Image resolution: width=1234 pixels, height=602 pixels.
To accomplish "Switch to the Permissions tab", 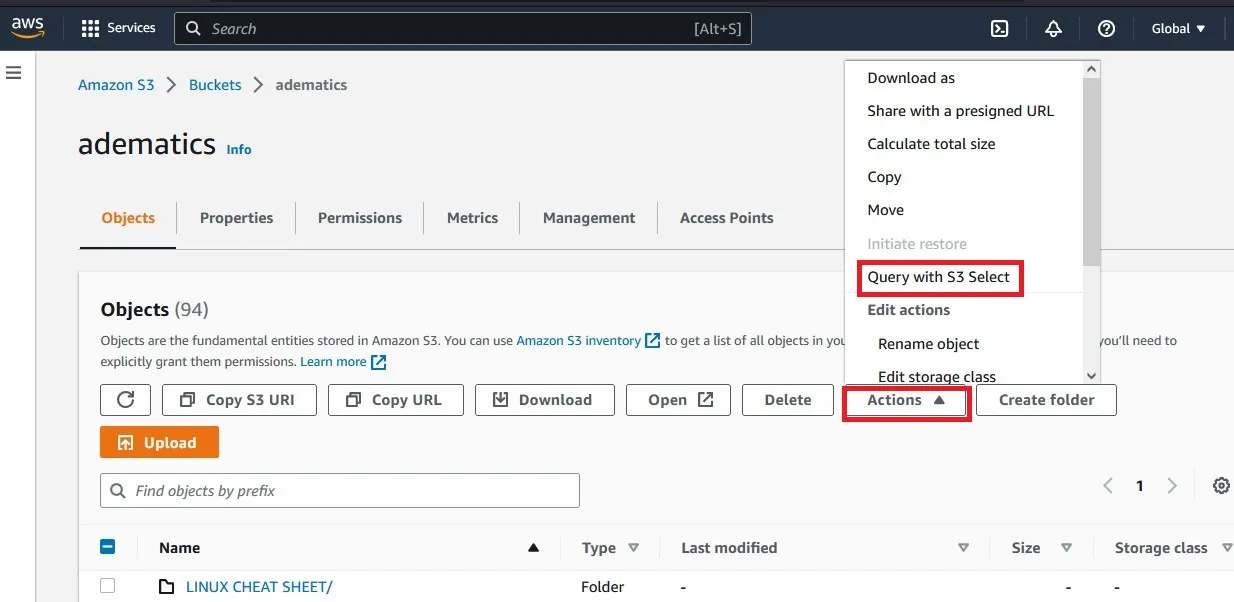I will [360, 218].
